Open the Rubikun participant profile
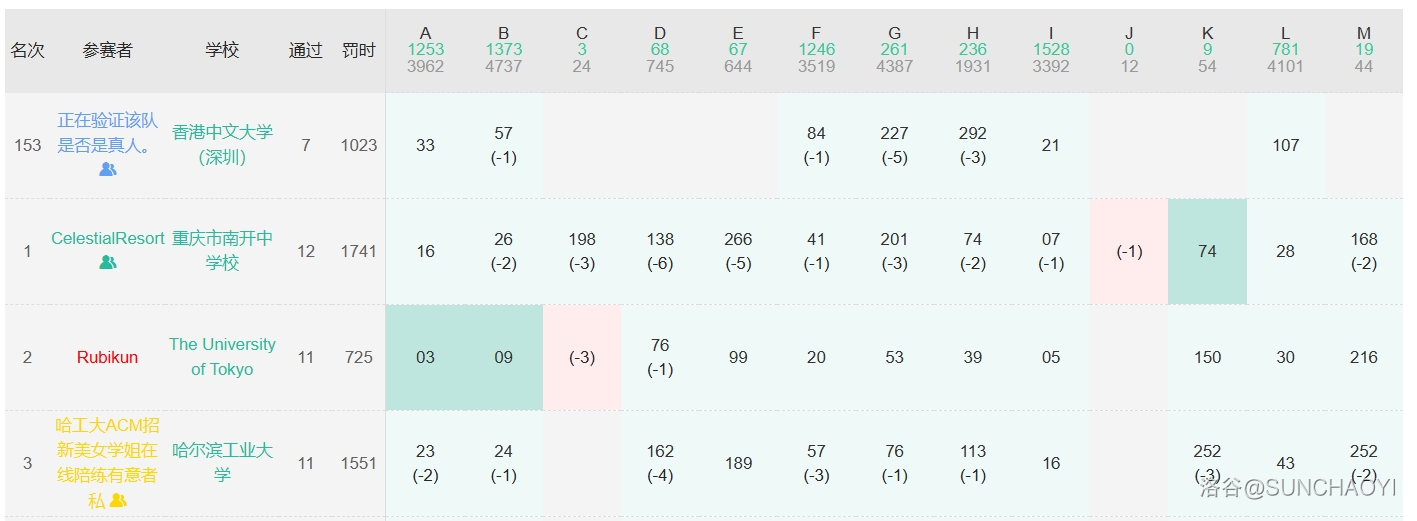The image size is (1417, 521). point(107,357)
